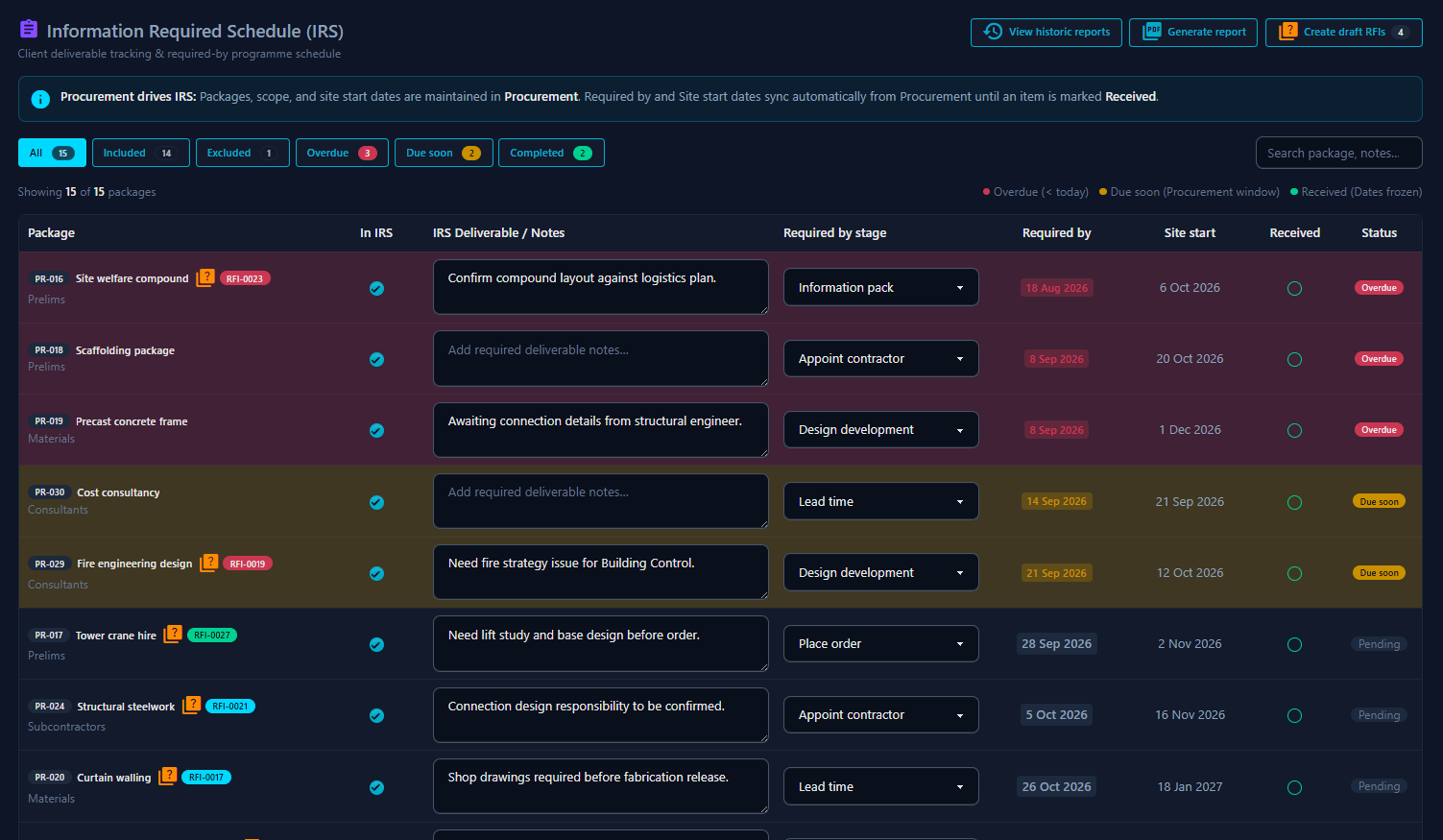Screen dimensions: 1443x840
Task: Open the RFI-0021 tag
Action: point(230,707)
